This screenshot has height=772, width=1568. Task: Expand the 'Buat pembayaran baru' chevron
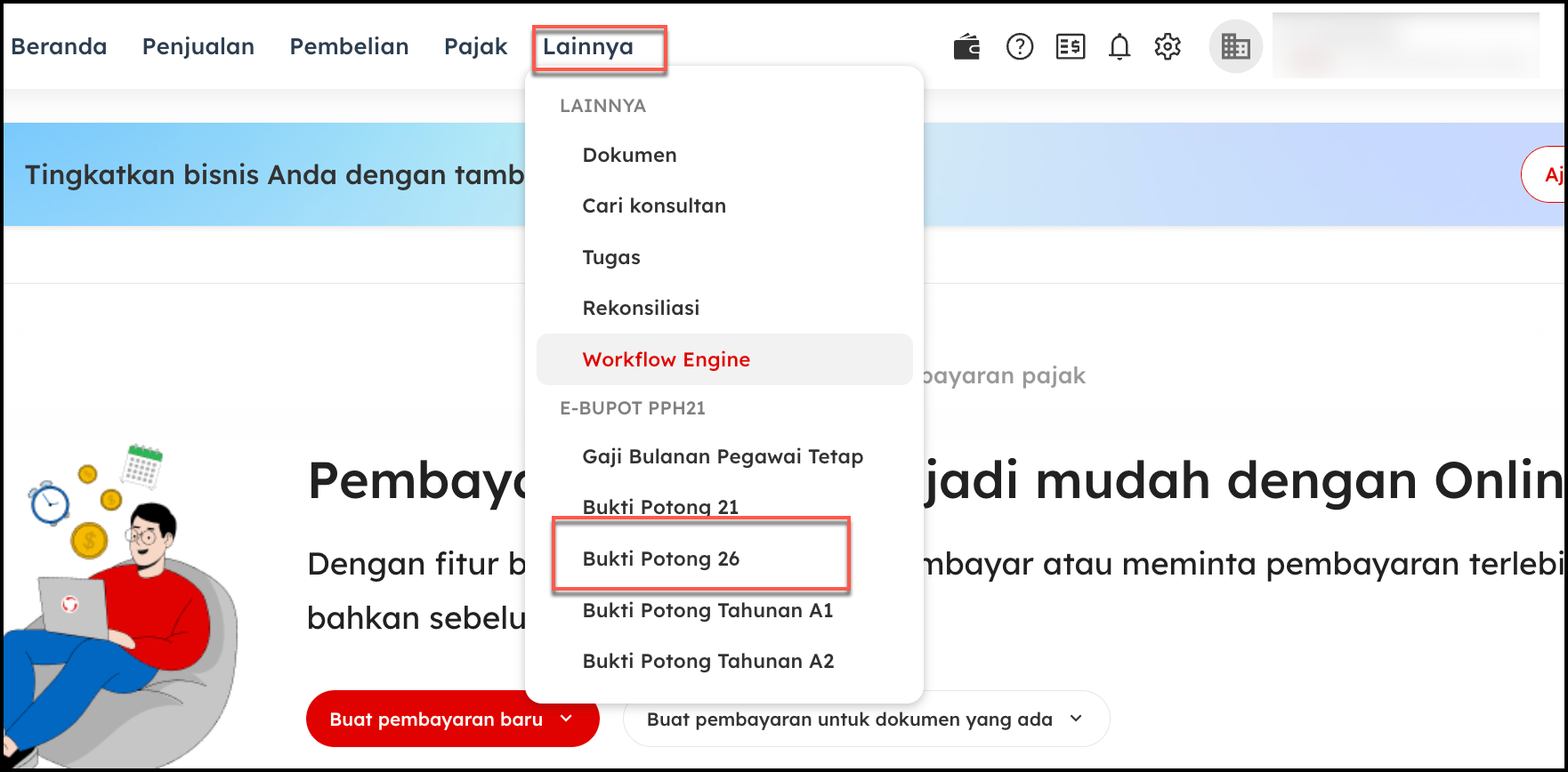point(567,719)
